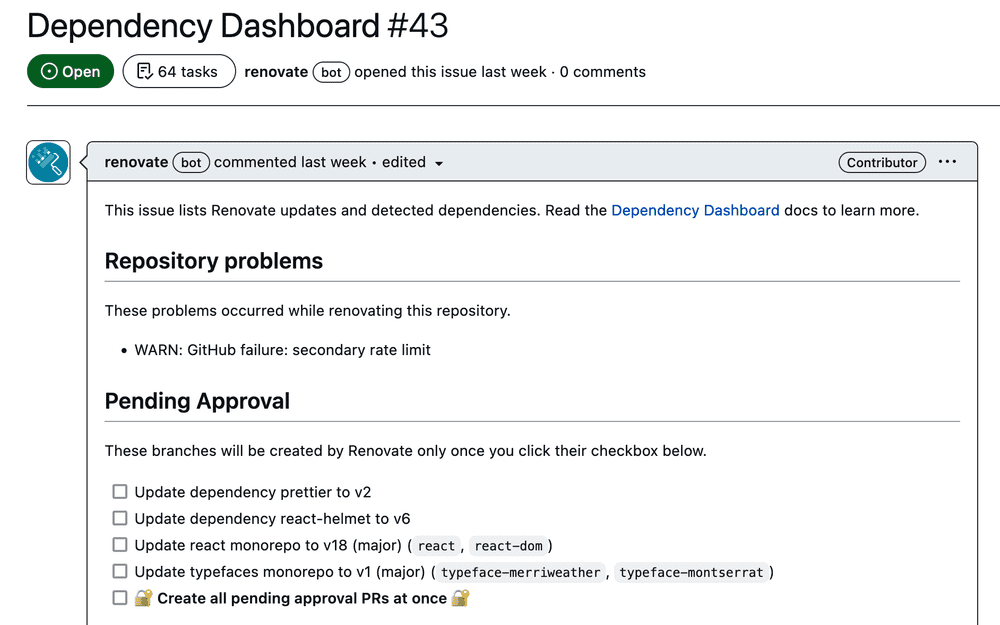Click the react code chip
This screenshot has height=625, width=1000.
(436, 545)
